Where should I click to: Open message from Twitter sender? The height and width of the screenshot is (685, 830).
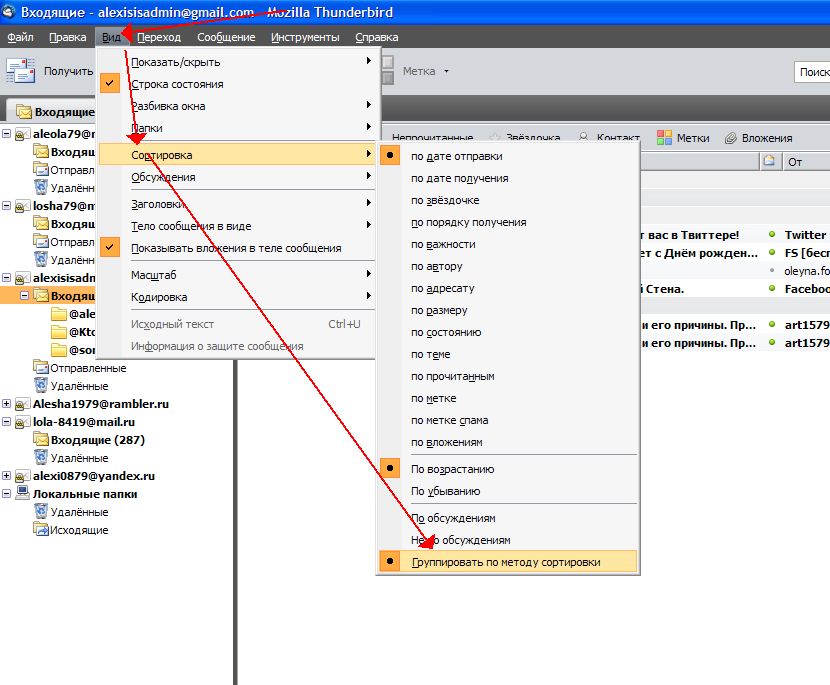[805, 235]
